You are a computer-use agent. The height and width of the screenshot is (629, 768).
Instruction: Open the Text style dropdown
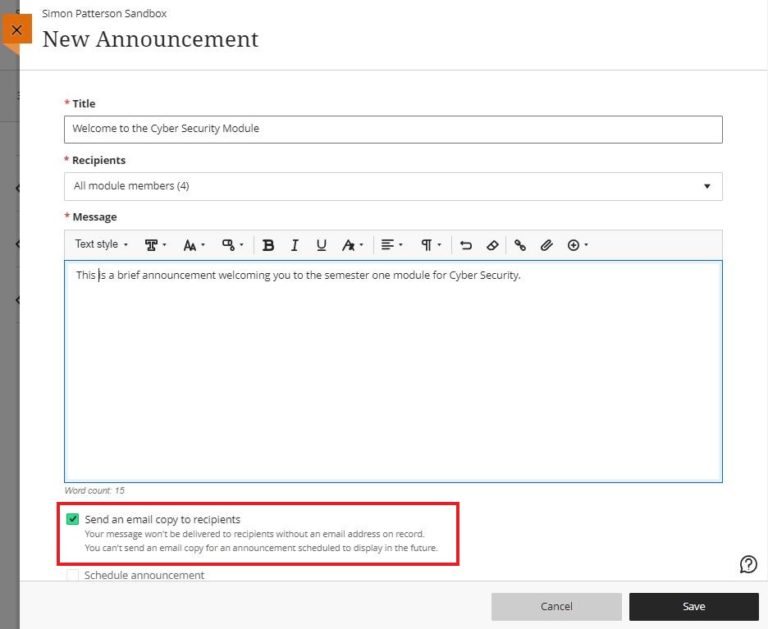101,244
